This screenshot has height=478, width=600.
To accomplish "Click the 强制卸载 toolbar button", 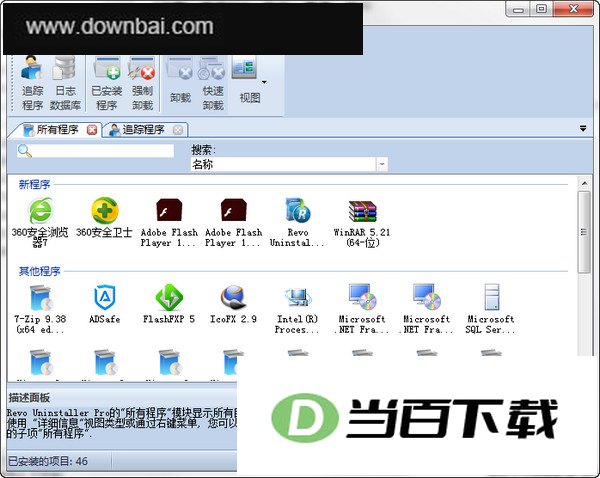I will (x=142, y=83).
